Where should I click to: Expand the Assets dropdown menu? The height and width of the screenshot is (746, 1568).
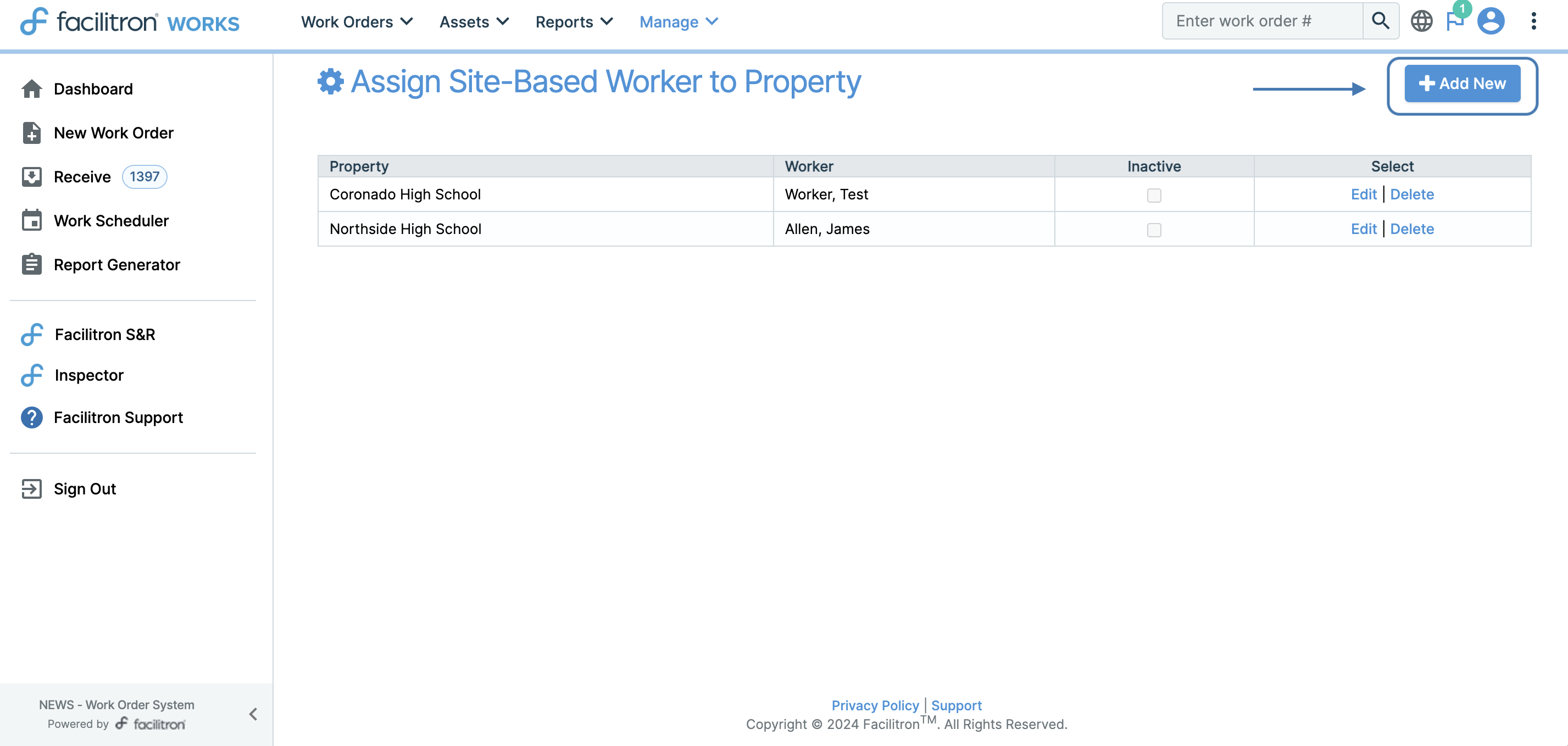point(474,22)
